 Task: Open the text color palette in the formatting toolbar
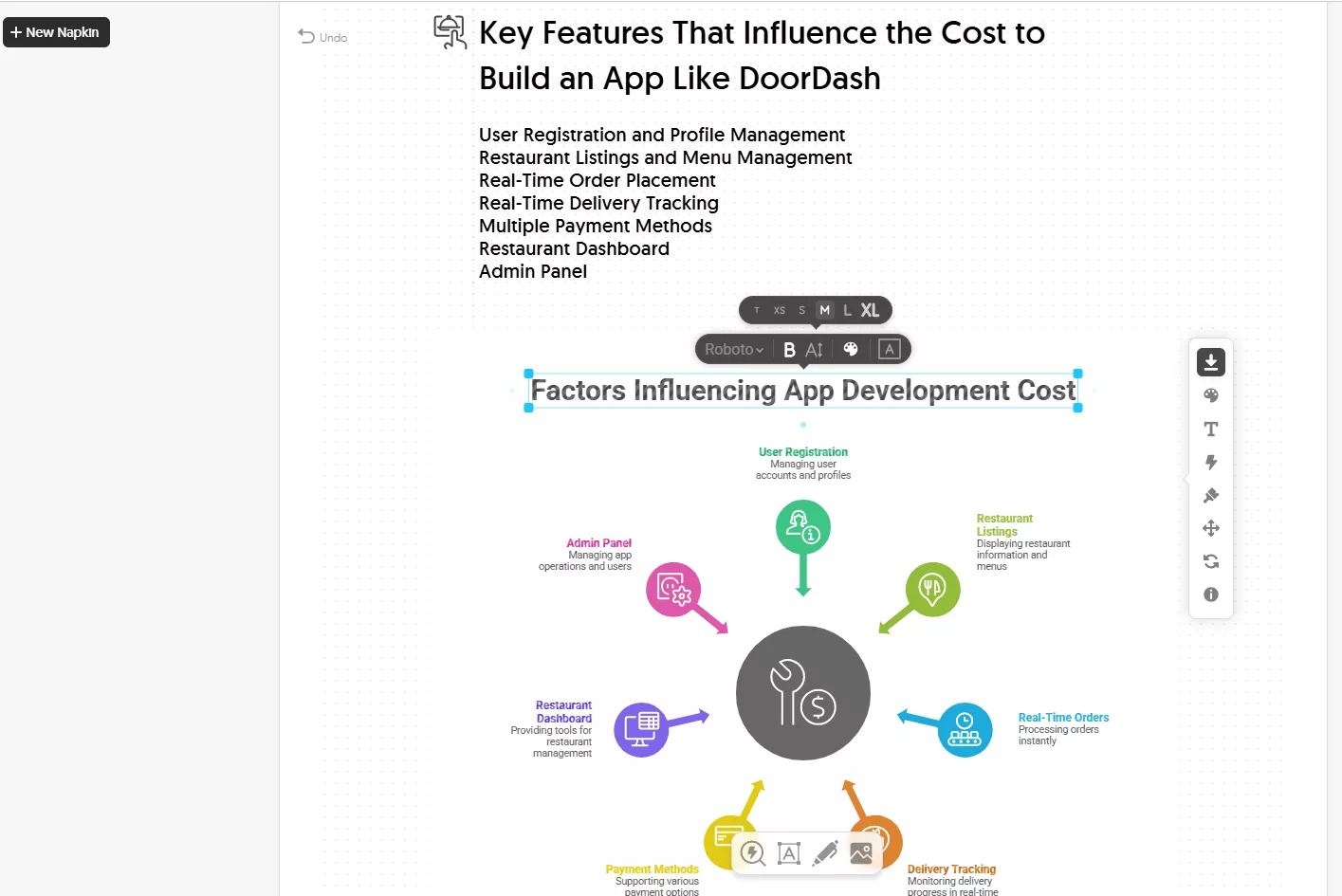coord(851,349)
